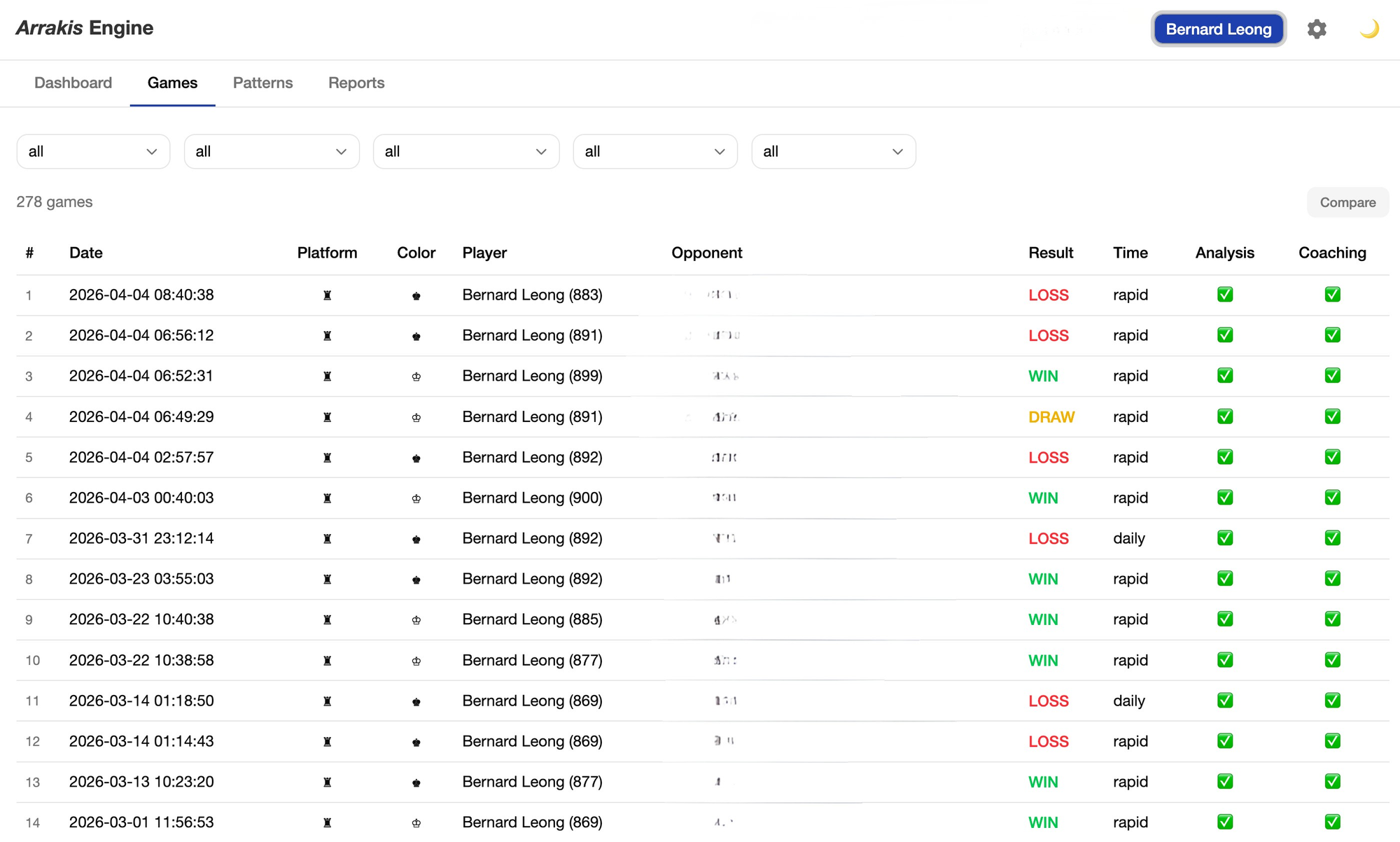Screen dimensions: 1400x842
Task: Open the first 'all' filter dropdown
Action: coord(93,151)
